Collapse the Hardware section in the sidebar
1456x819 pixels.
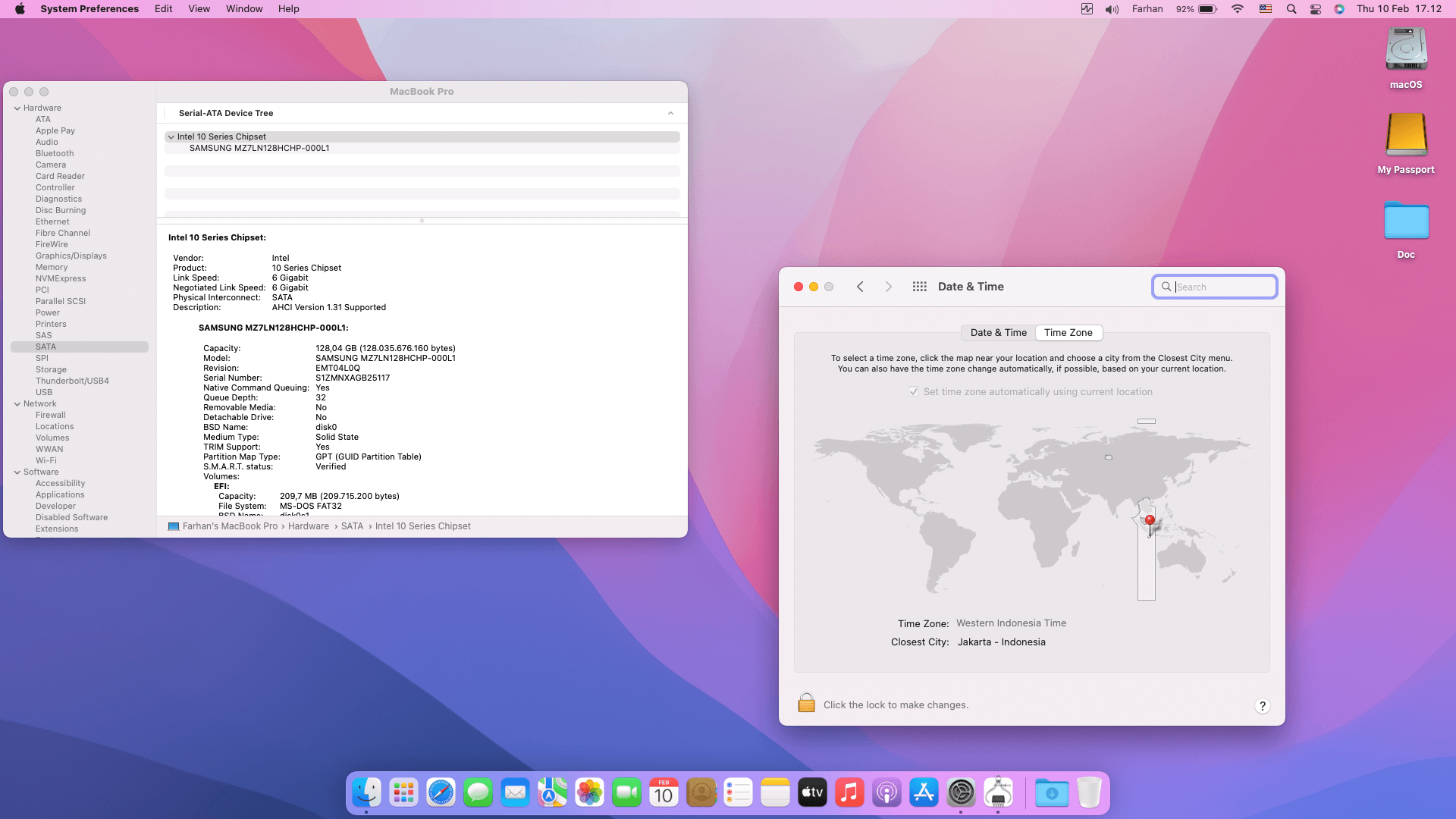pos(17,108)
